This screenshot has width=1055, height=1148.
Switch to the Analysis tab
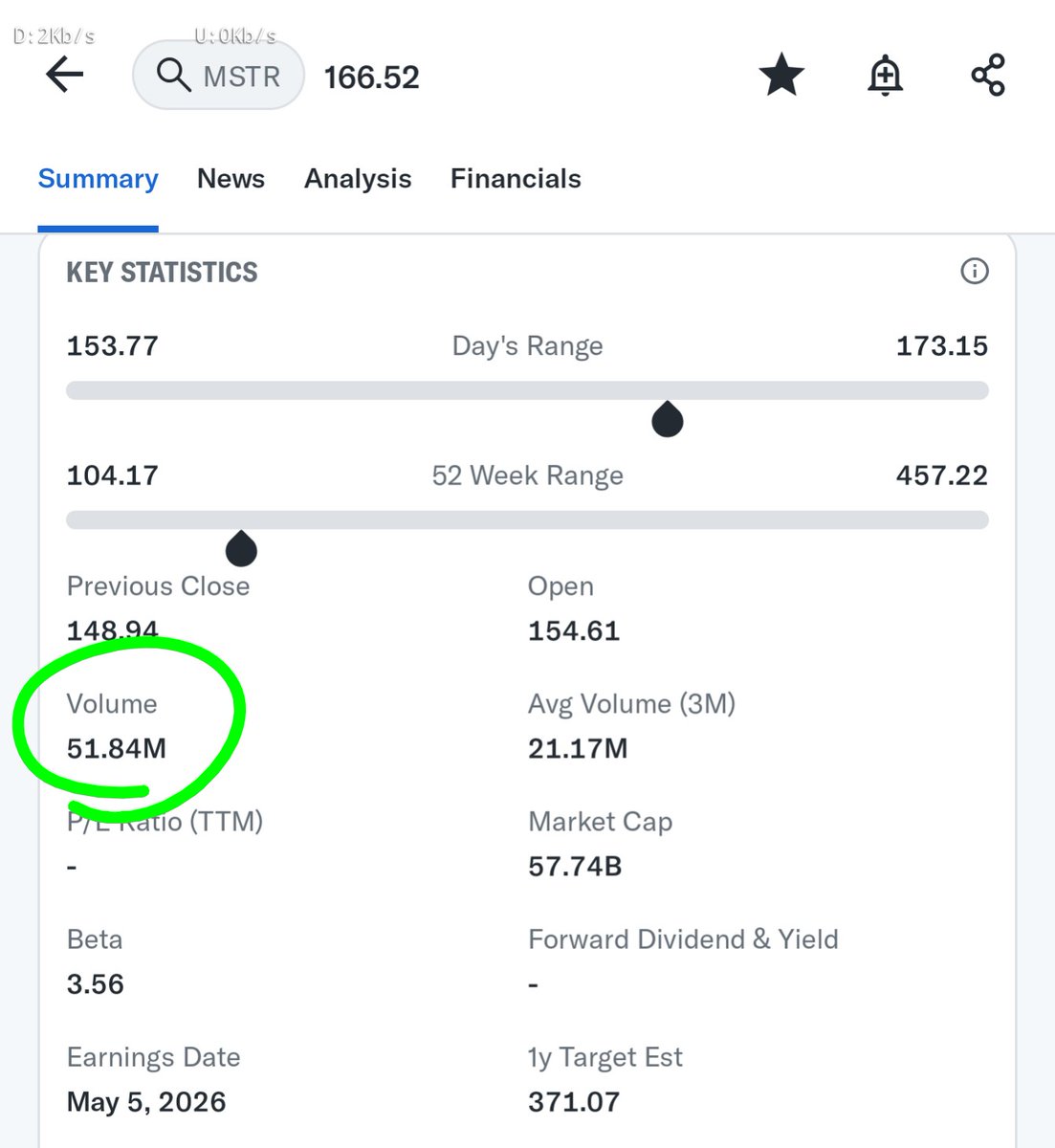click(x=358, y=179)
